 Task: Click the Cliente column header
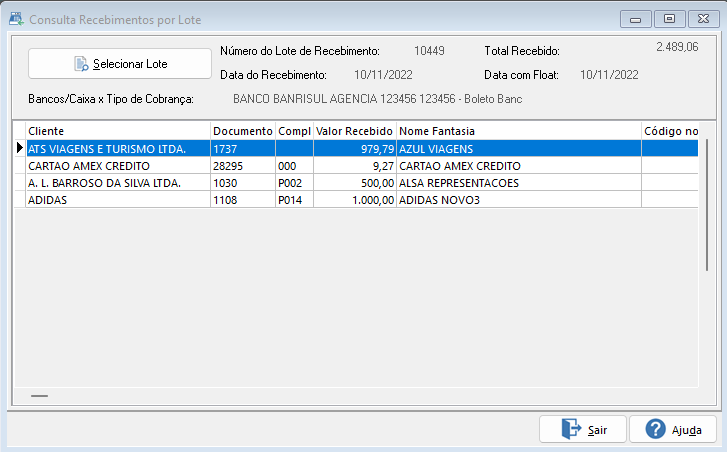click(x=118, y=131)
